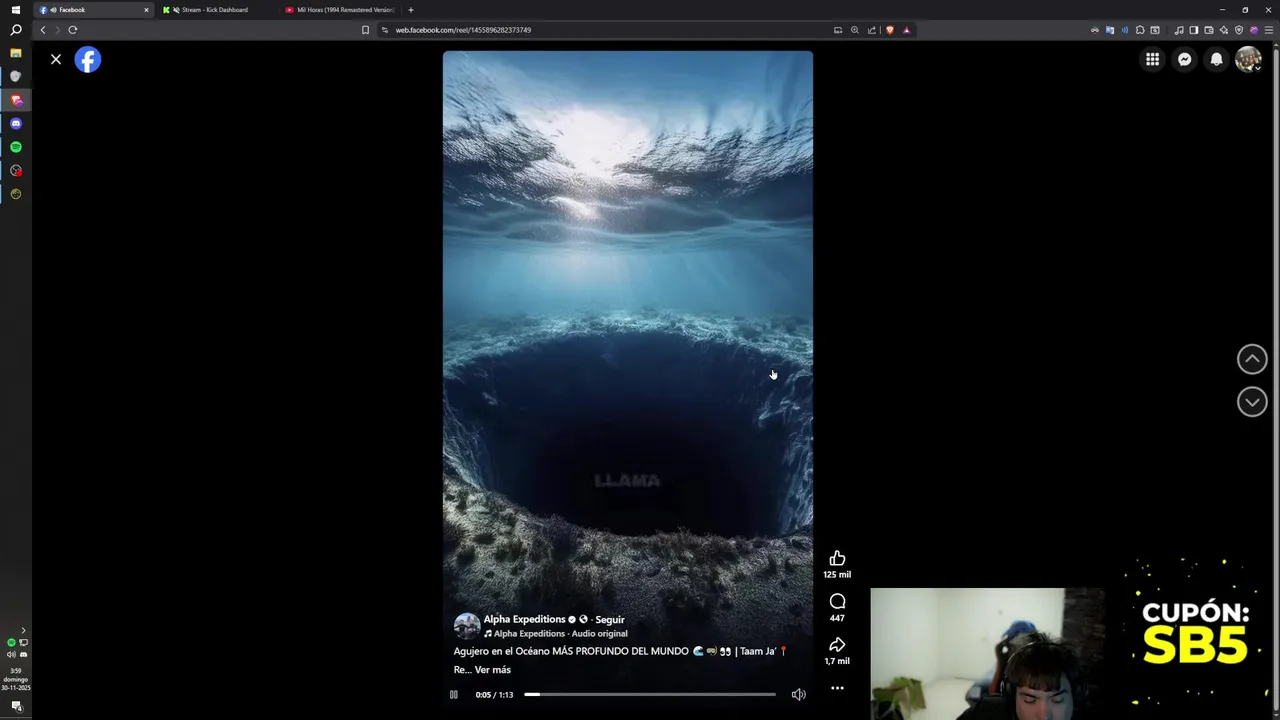1280x720 pixels.
Task: Bookmark this page icon
Action: point(365,30)
